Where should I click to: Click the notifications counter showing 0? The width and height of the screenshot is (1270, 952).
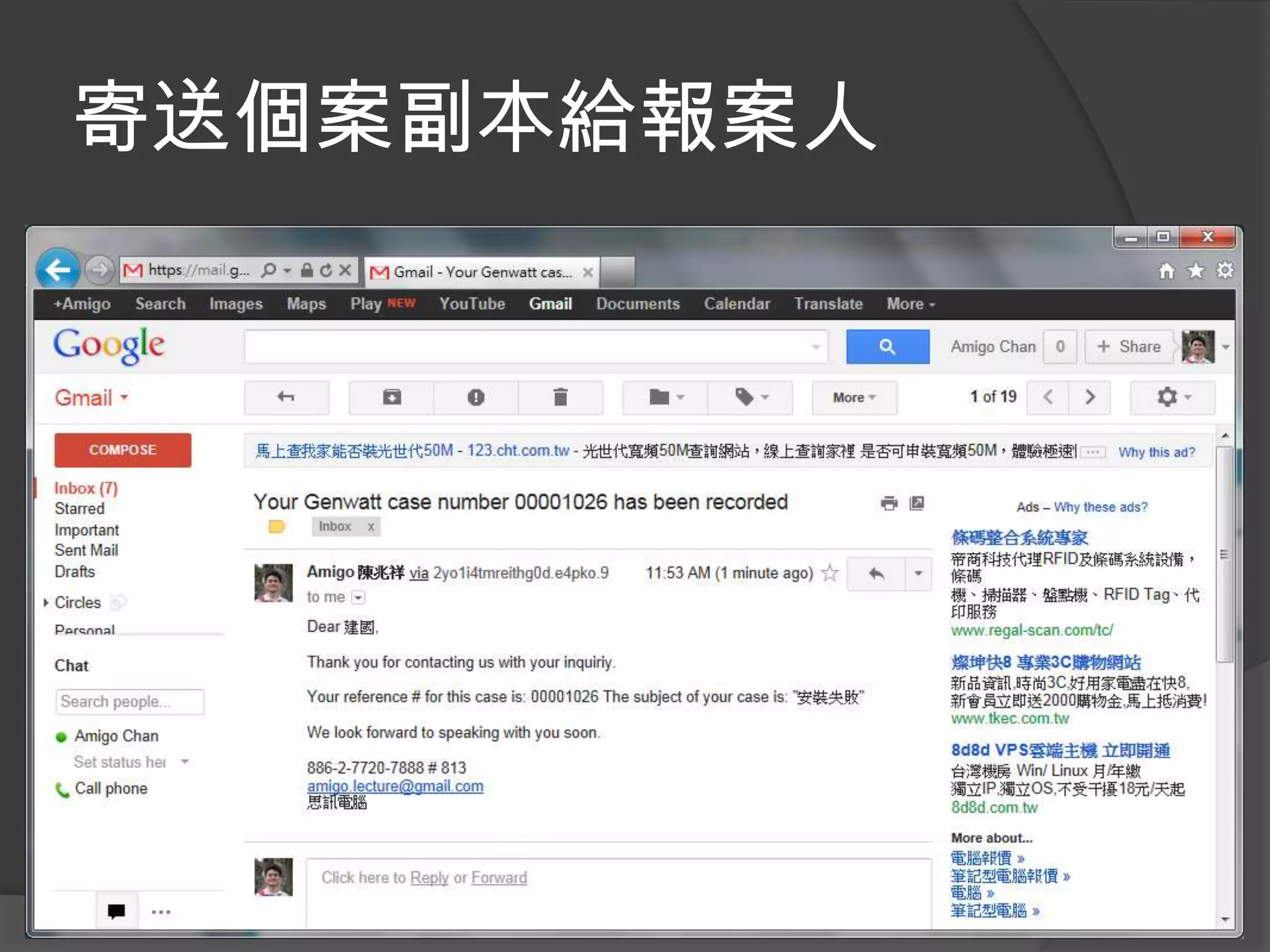click(1060, 347)
